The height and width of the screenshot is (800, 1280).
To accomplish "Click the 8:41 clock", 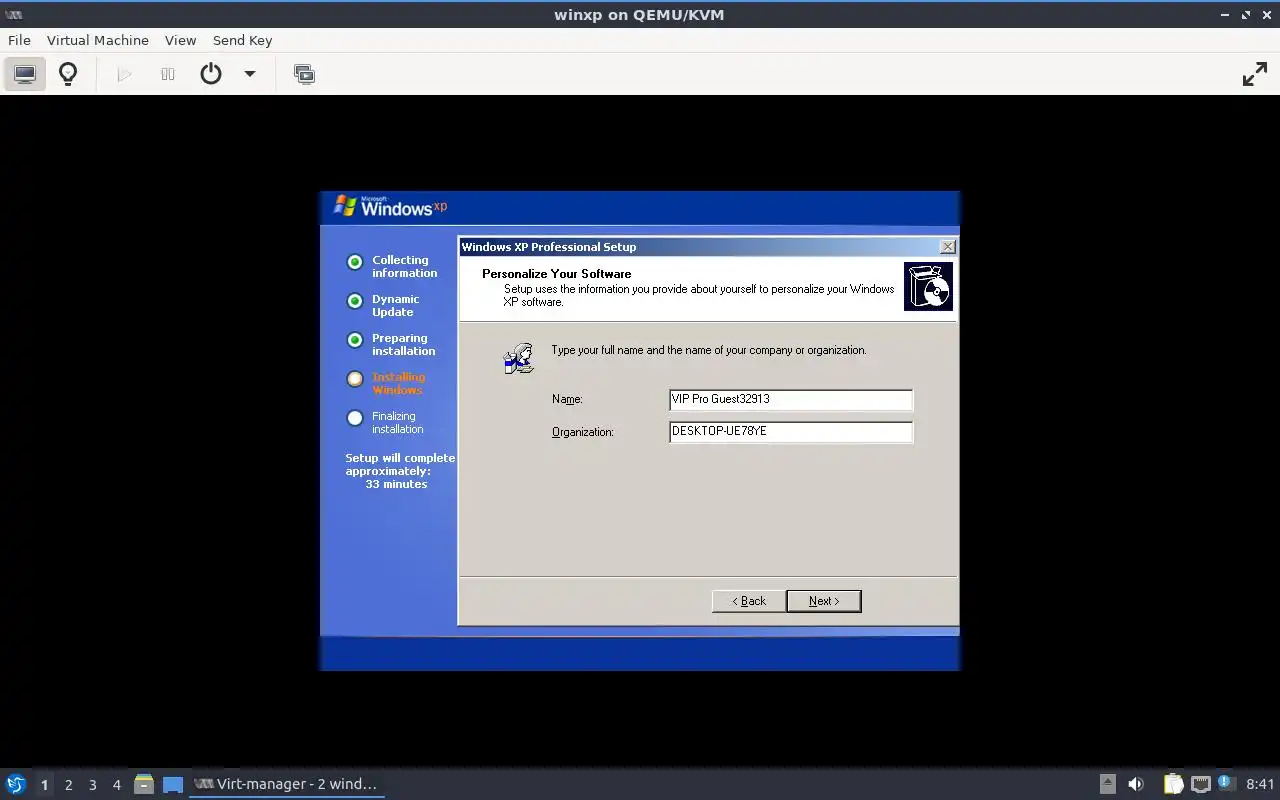I will coord(1260,784).
